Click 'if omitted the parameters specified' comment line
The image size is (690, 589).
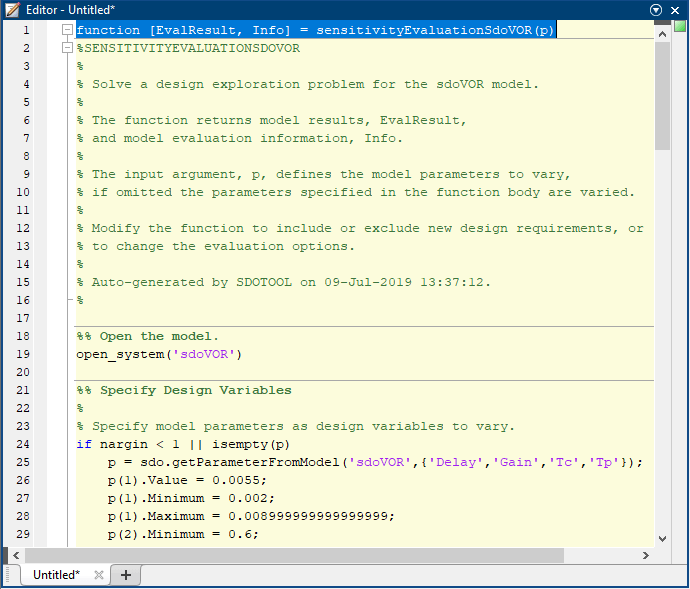point(356,192)
